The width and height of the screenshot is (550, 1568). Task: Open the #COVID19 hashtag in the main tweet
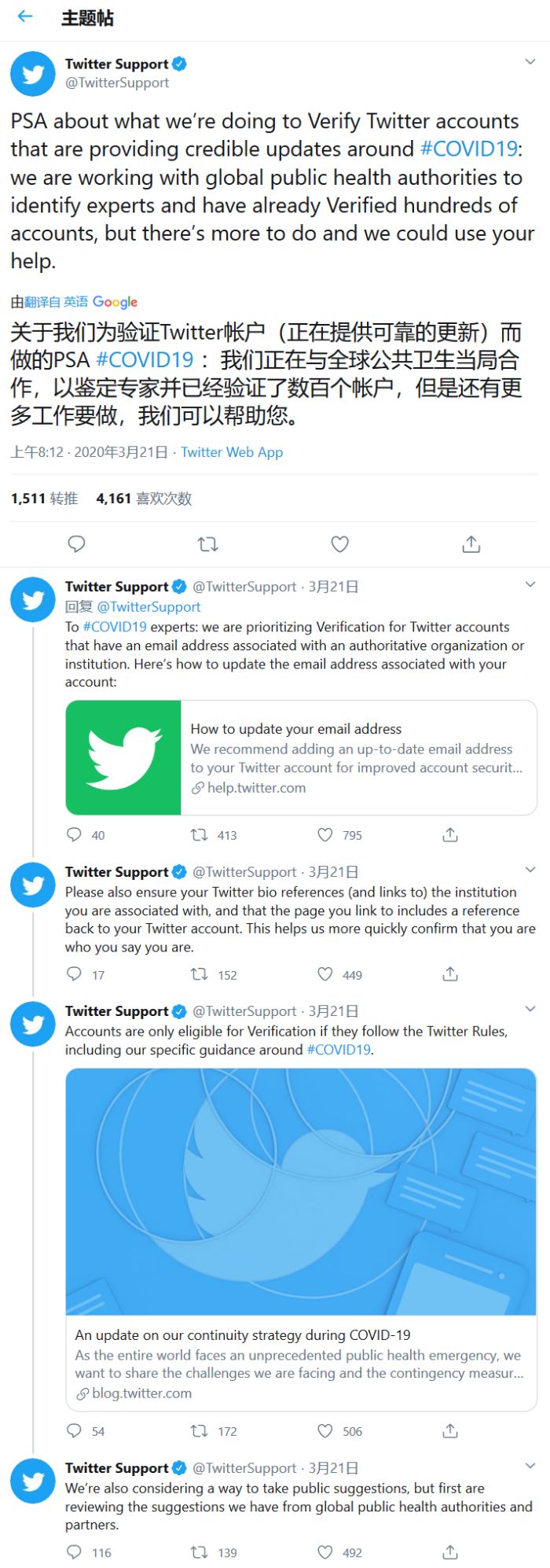(x=469, y=149)
